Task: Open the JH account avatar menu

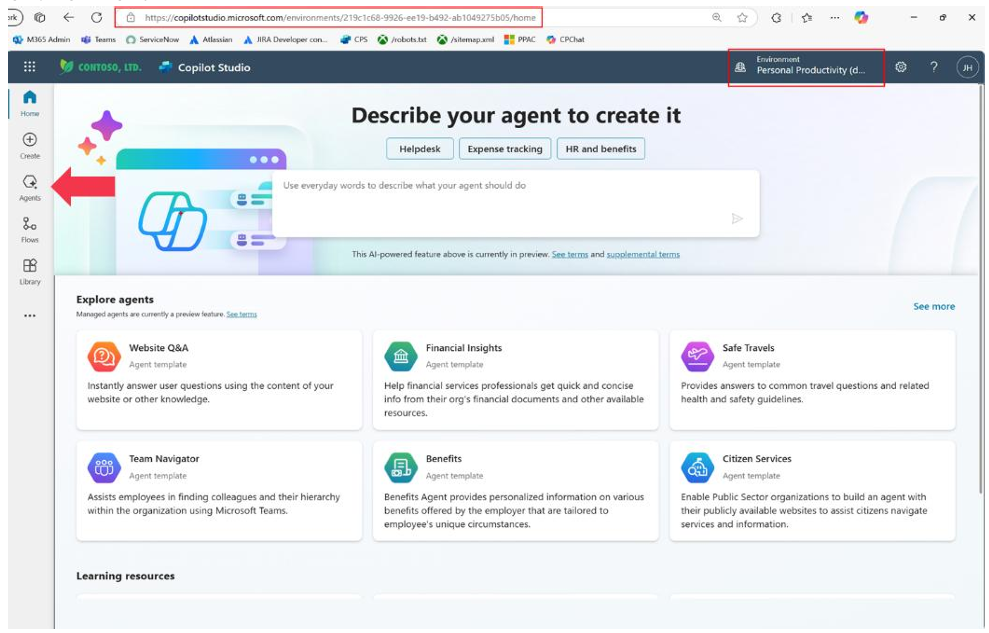Action: coord(967,67)
